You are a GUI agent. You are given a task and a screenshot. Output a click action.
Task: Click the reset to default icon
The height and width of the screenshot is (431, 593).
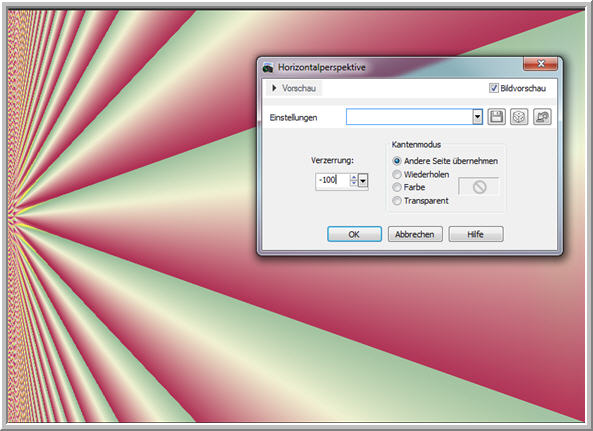(x=542, y=117)
